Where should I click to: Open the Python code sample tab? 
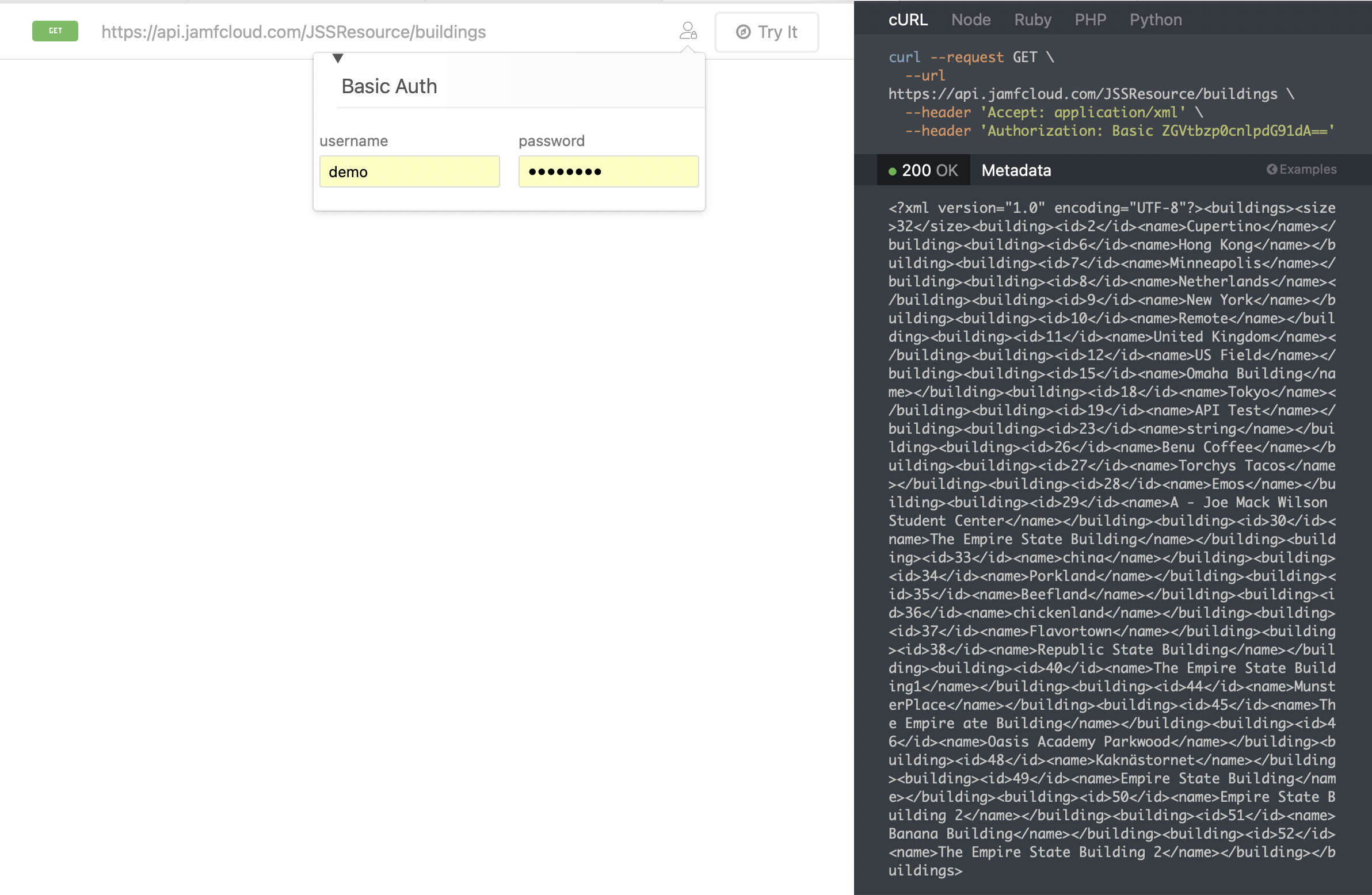tap(1155, 20)
